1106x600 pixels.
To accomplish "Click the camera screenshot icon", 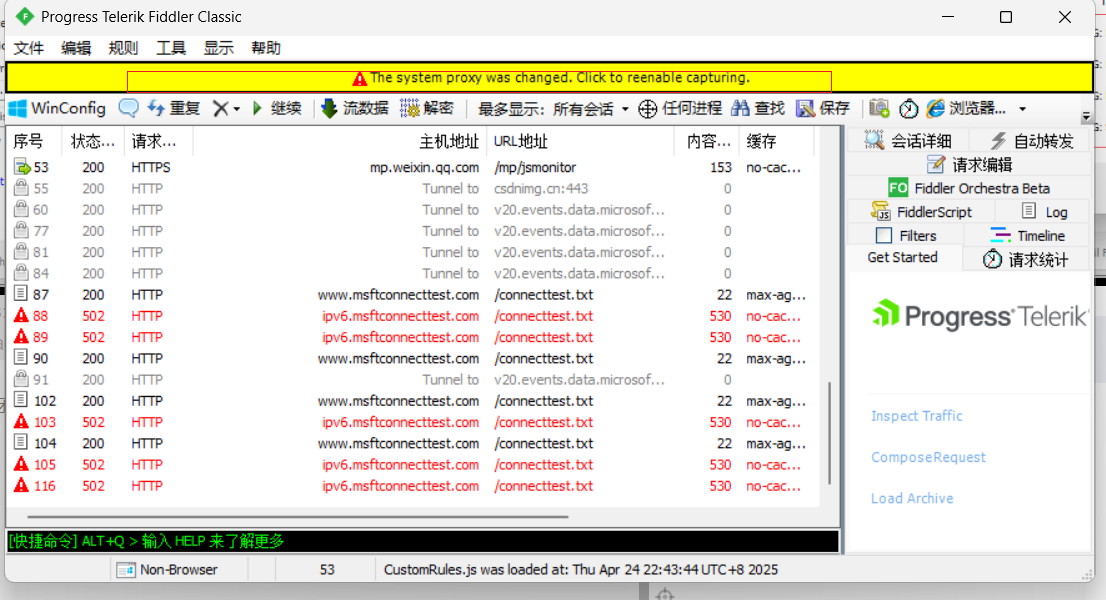I will click(879, 109).
